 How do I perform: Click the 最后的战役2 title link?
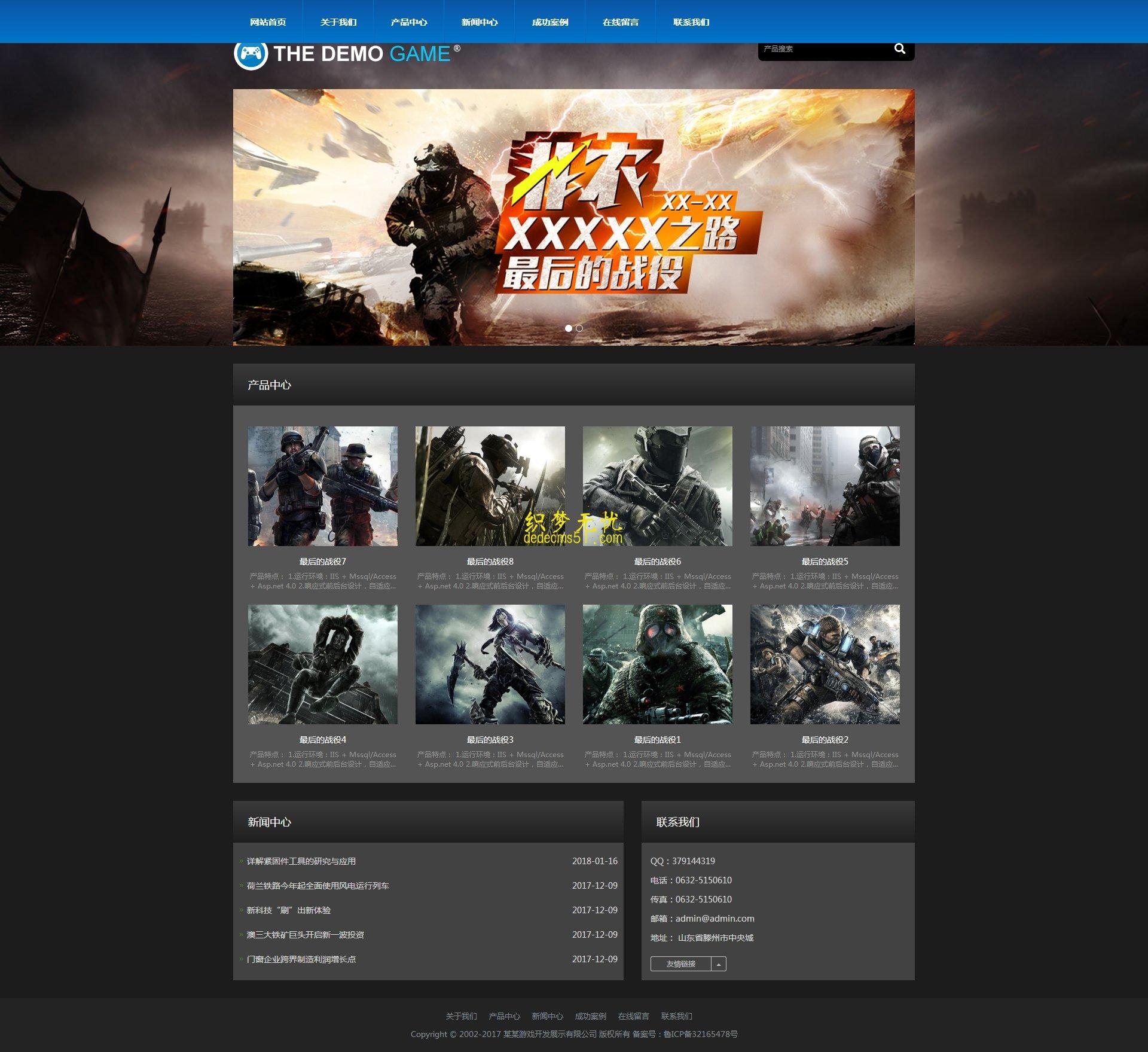pyautogui.click(x=825, y=740)
